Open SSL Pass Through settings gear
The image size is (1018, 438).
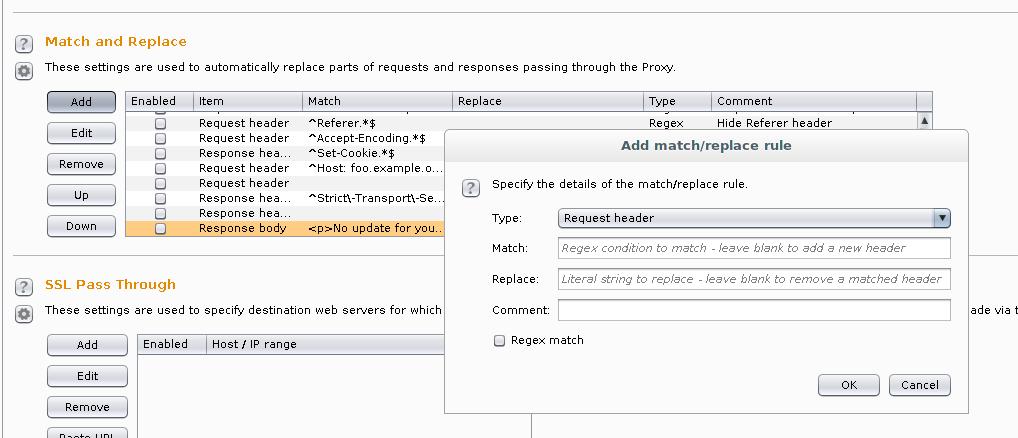24,314
